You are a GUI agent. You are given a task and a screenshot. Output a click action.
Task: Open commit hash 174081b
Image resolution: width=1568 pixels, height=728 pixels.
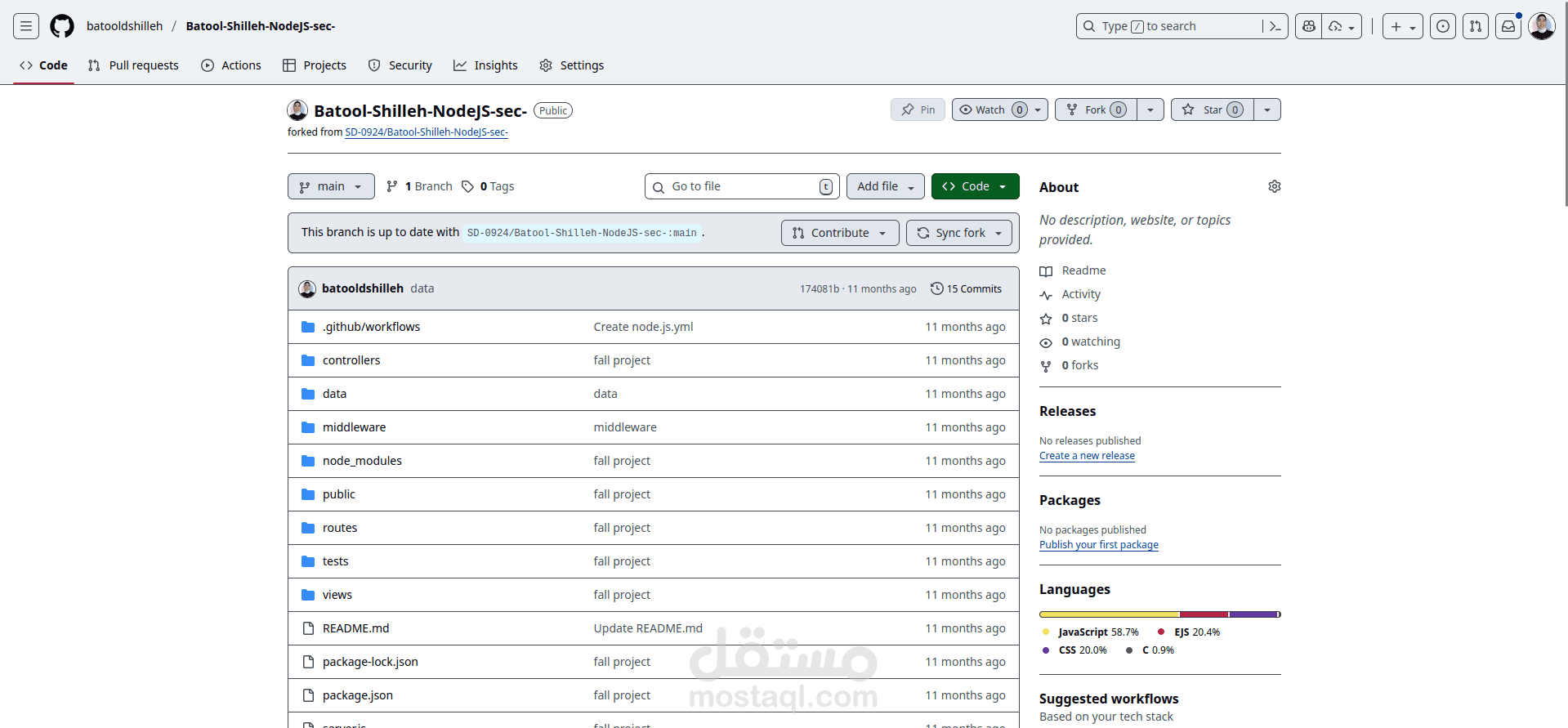[x=820, y=289]
